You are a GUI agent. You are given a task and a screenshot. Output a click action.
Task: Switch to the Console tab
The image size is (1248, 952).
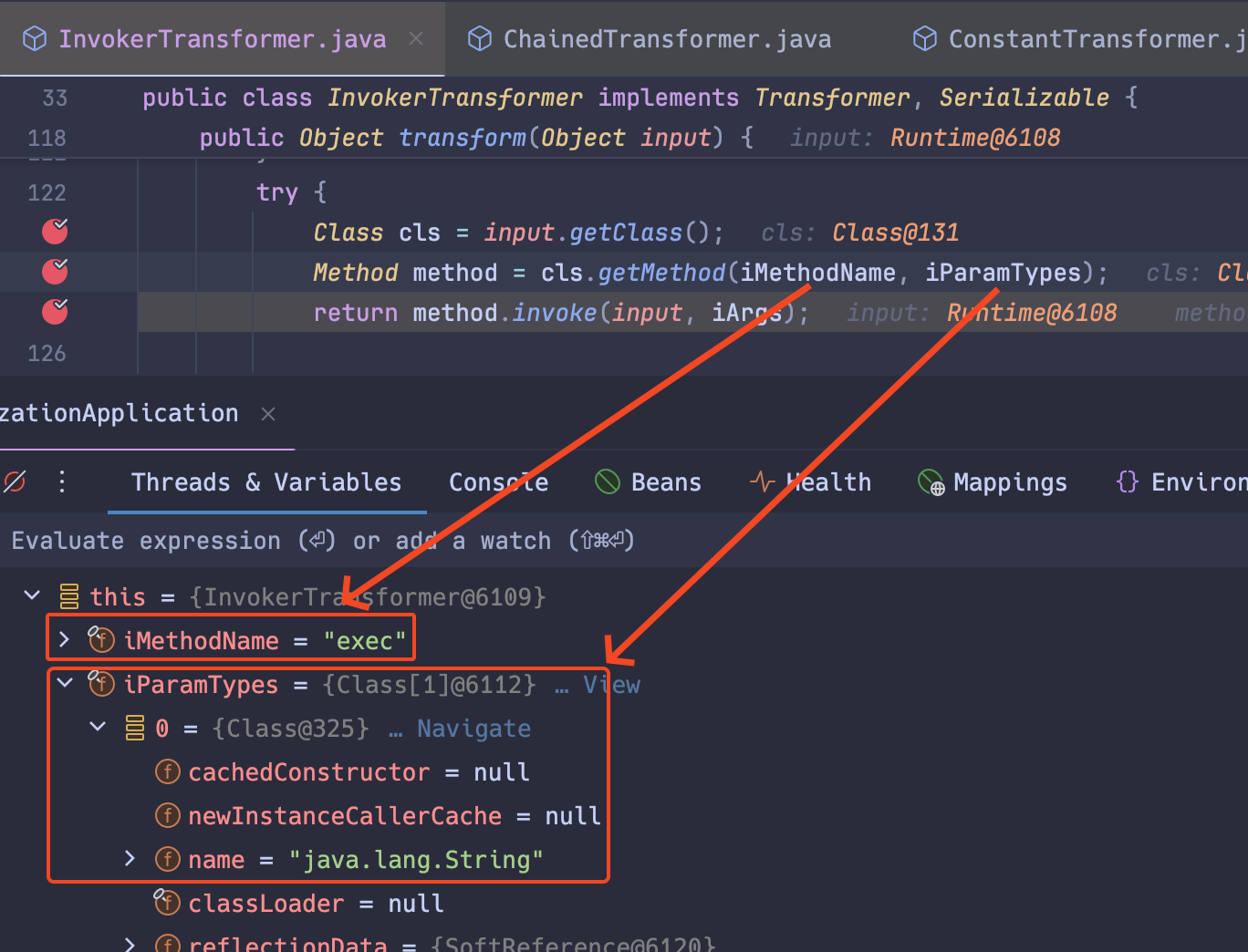pos(499,481)
